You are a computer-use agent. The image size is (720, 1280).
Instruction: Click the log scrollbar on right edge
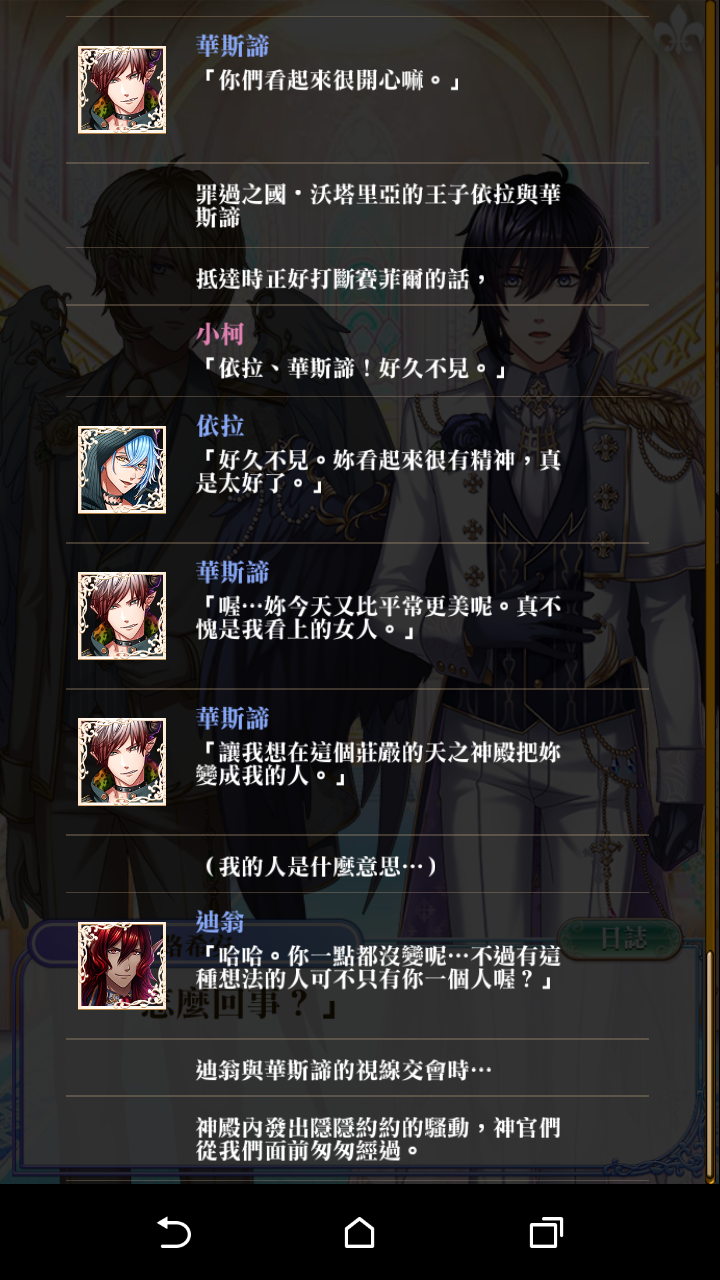tap(710, 1063)
